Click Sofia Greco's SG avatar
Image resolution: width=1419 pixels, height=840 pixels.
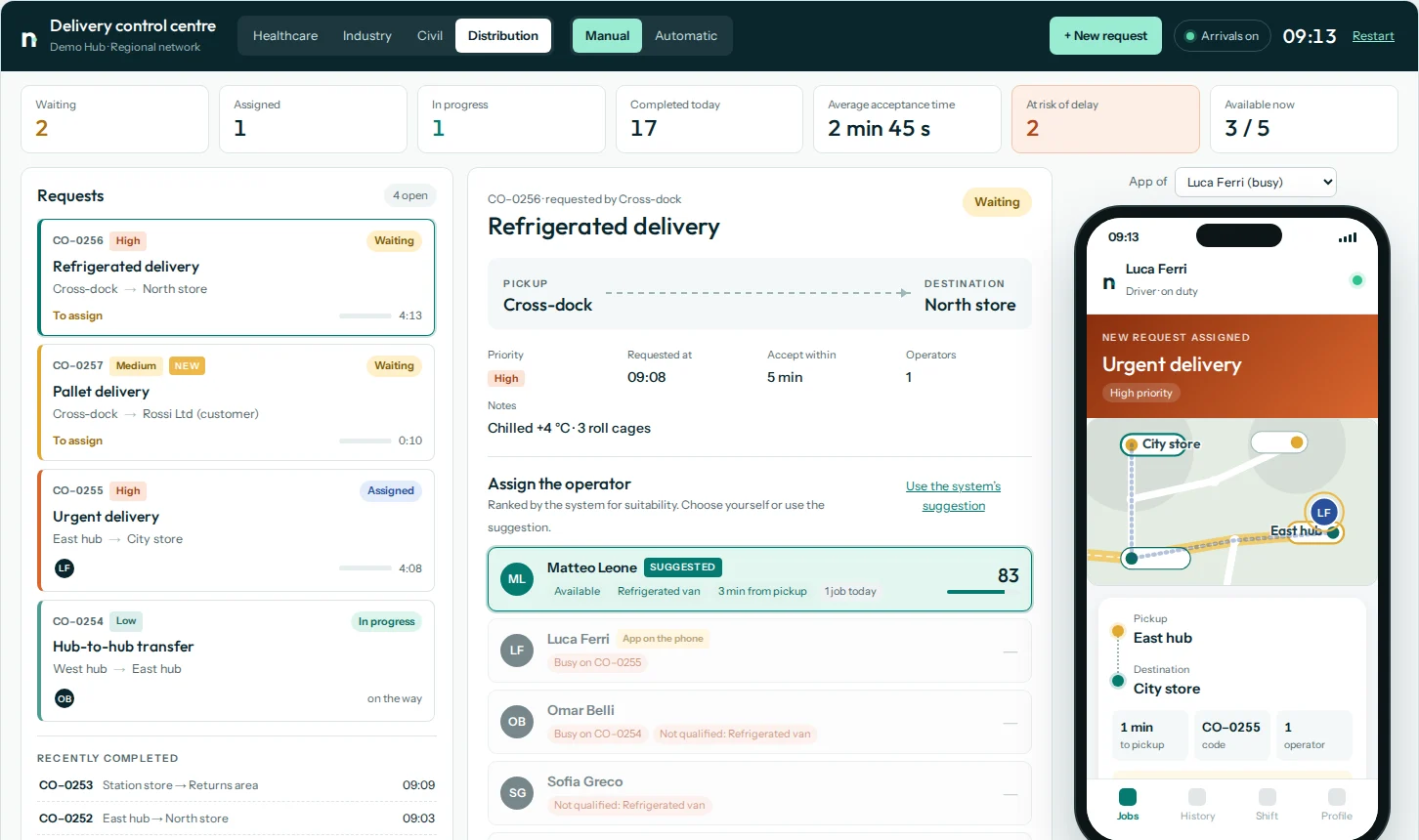(x=517, y=793)
